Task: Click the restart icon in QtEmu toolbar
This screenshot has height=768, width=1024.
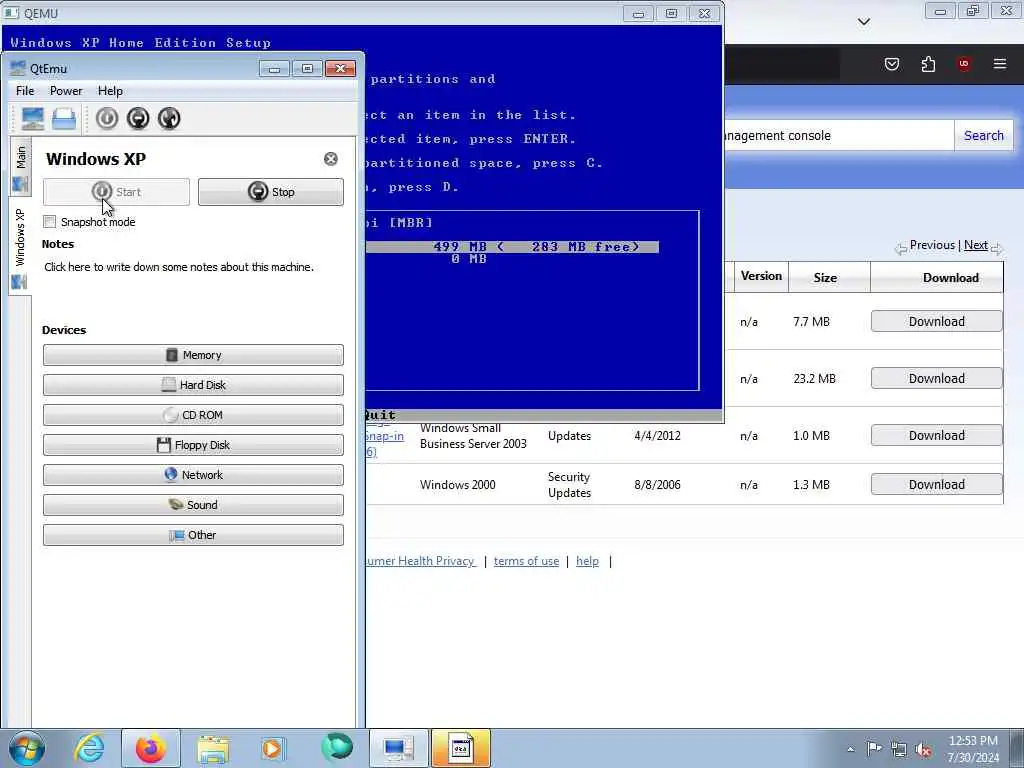Action: (x=169, y=118)
